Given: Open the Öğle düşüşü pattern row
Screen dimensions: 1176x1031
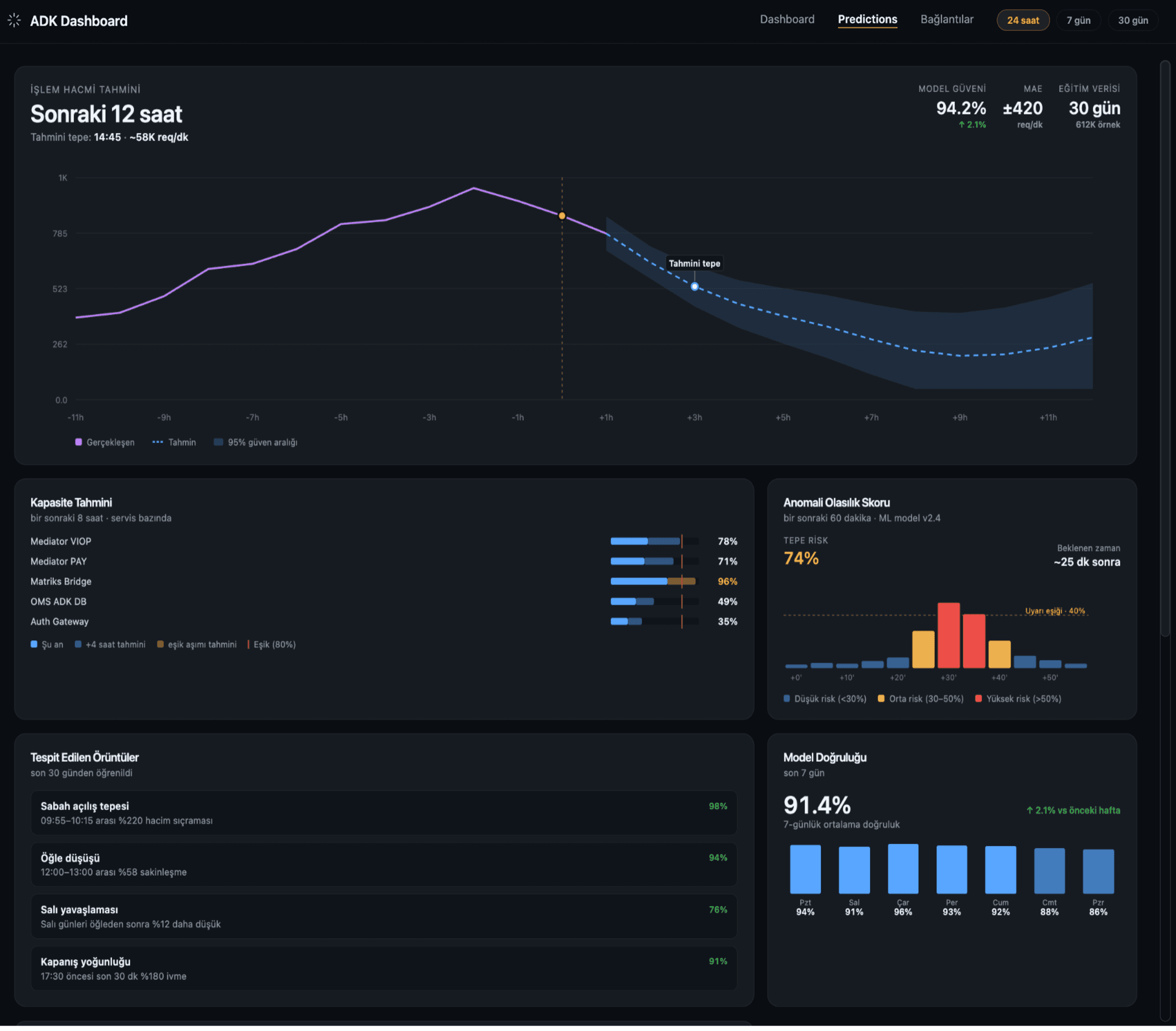Looking at the screenshot, I should click(x=384, y=864).
